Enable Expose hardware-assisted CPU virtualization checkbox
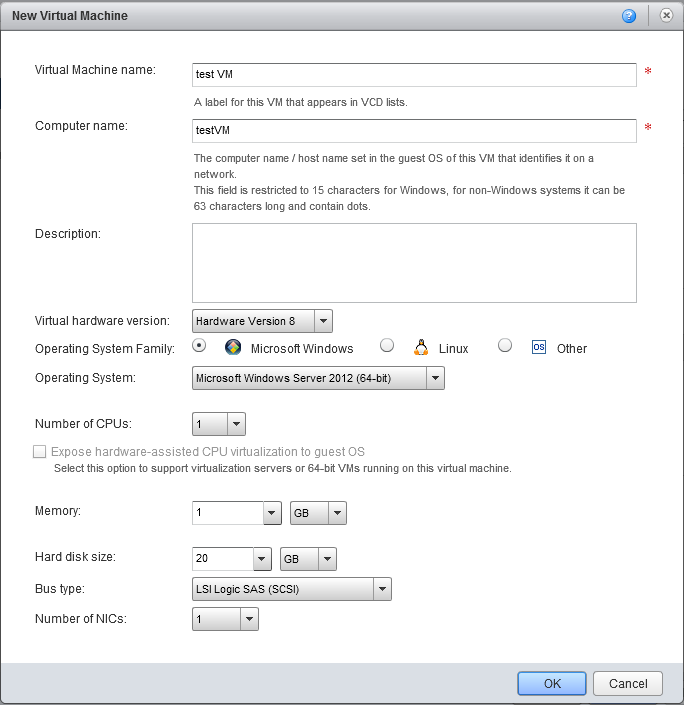Viewport: 684px width, 705px height. [40, 451]
